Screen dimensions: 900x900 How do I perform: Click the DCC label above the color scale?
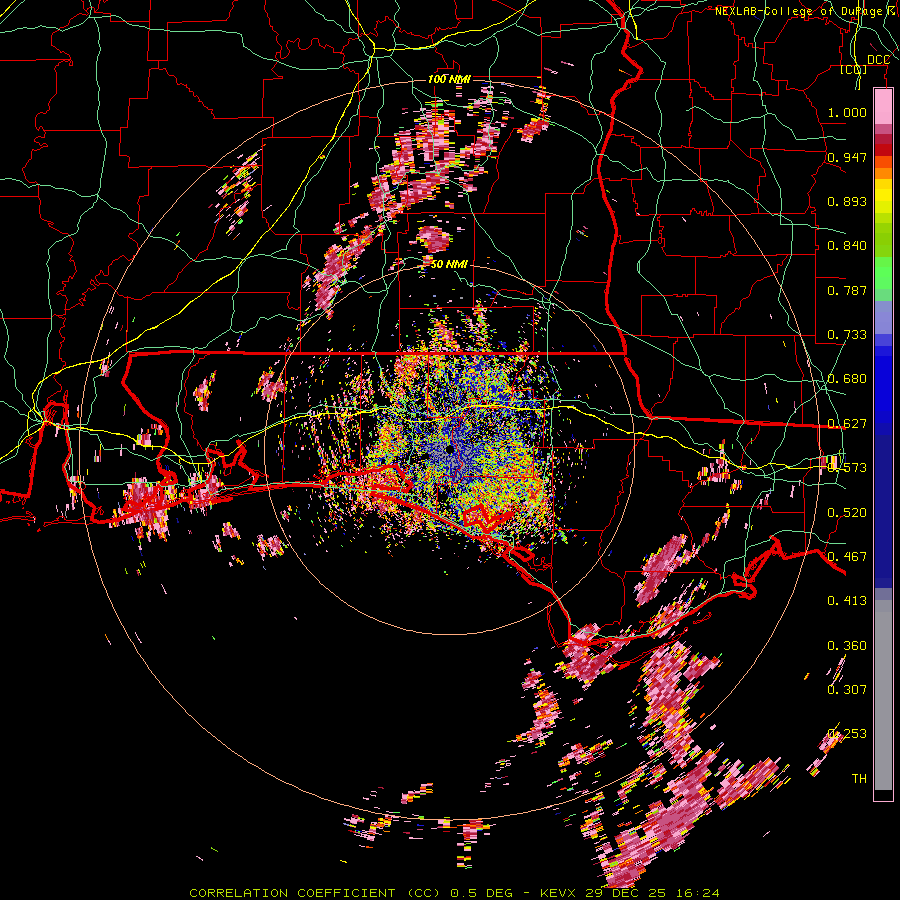(x=878, y=60)
